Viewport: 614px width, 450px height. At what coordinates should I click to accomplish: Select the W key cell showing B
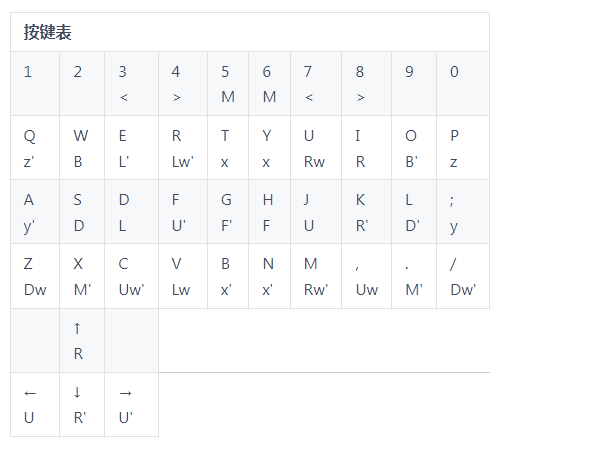82,148
